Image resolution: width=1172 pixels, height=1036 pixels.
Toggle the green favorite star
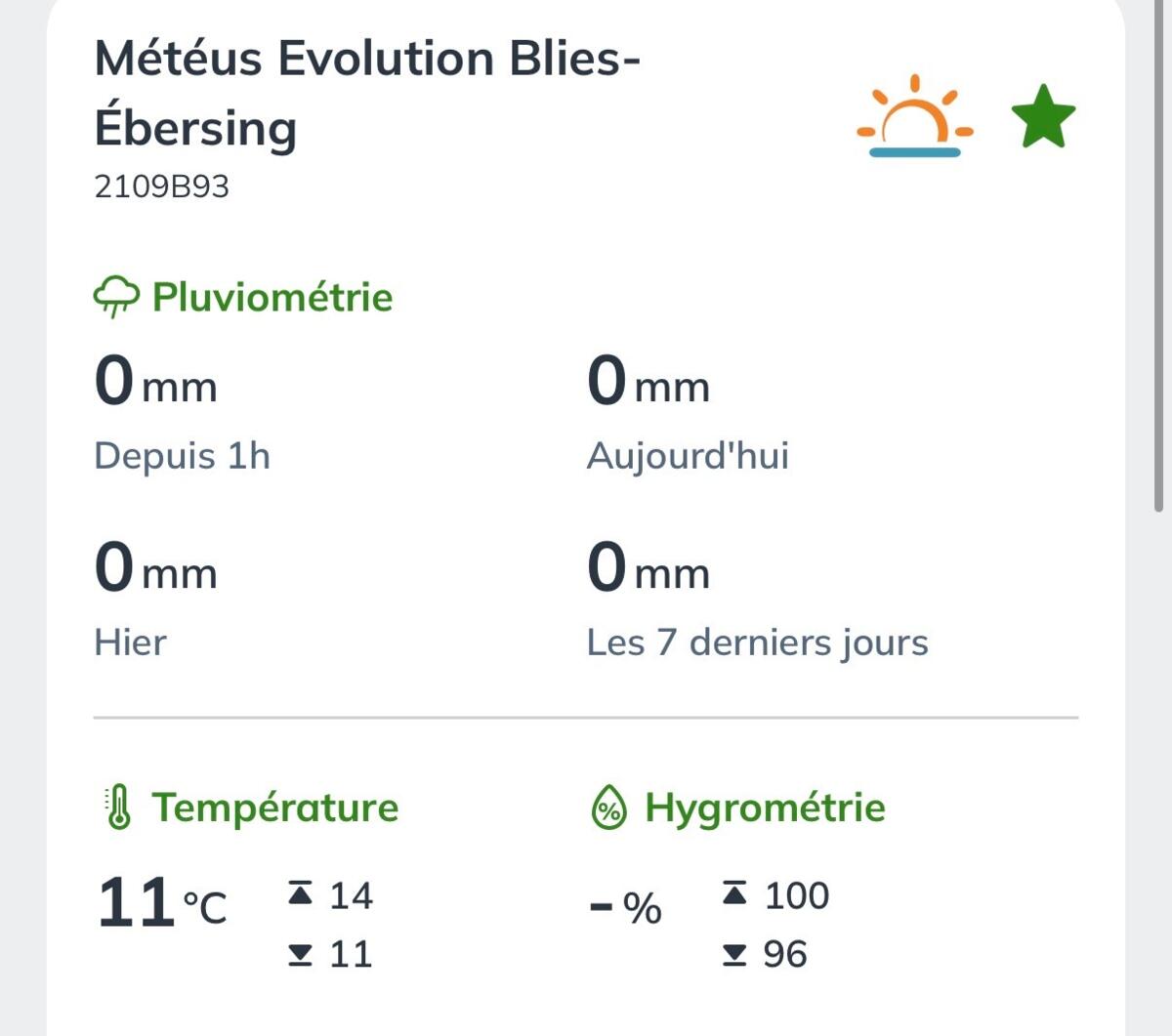tap(1043, 116)
